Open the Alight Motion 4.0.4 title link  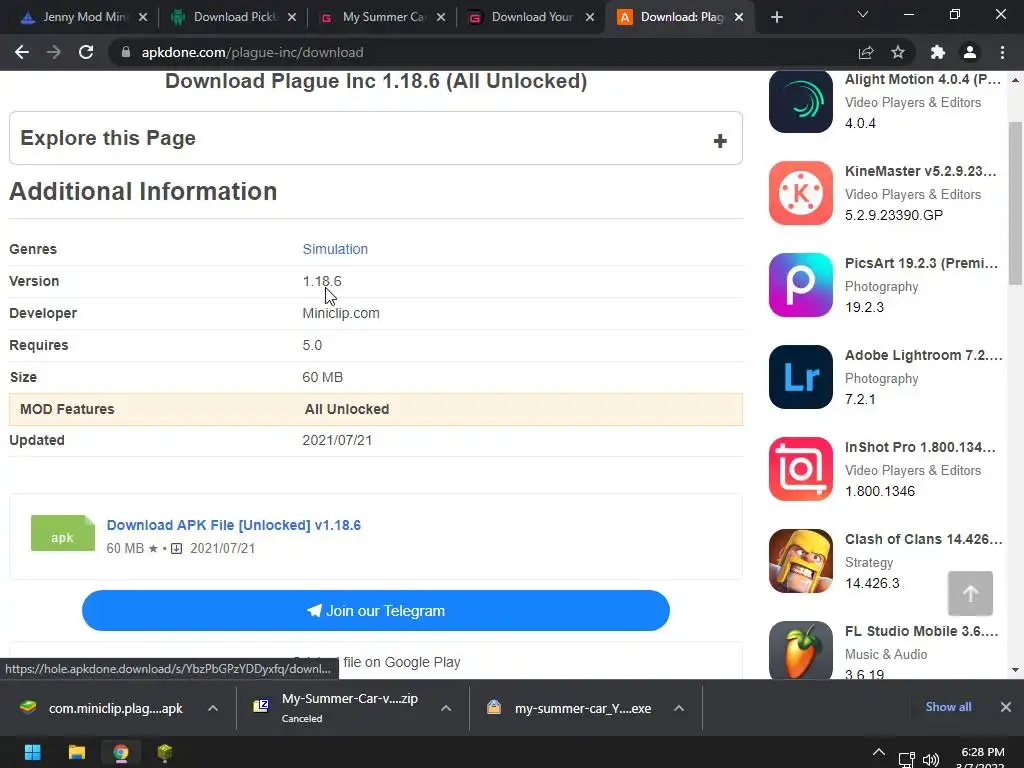click(x=923, y=80)
